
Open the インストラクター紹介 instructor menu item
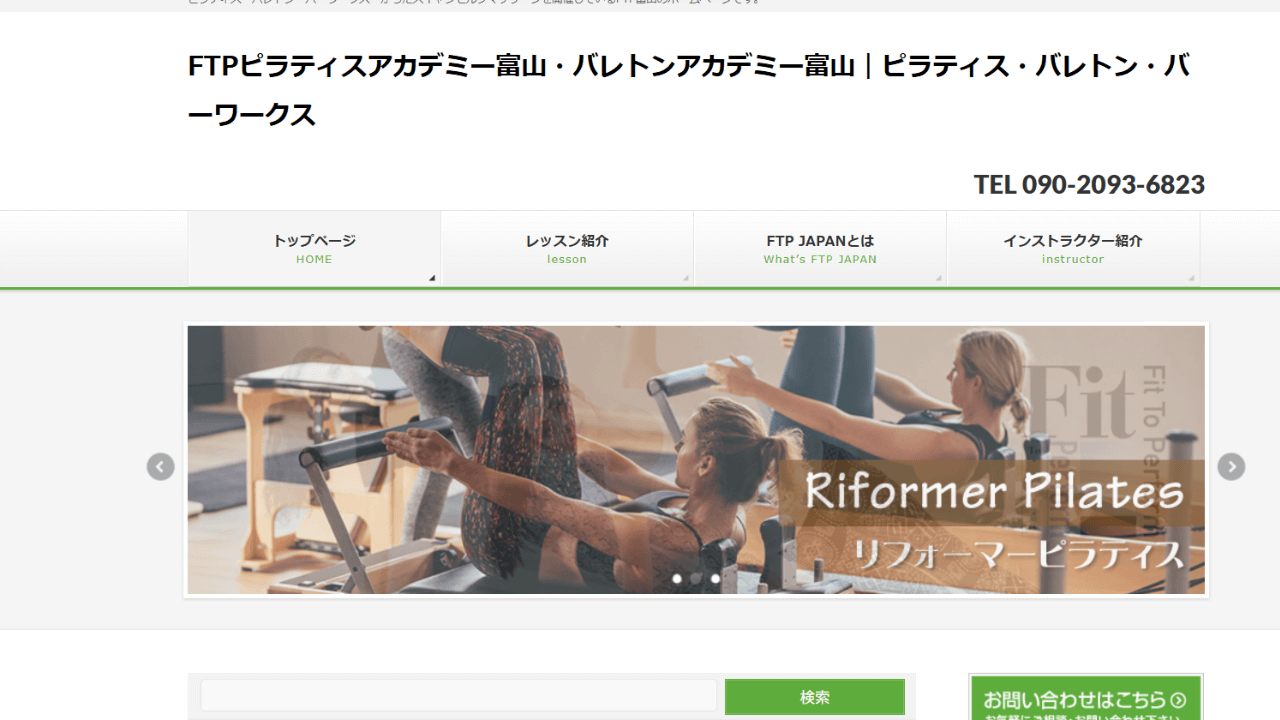click(1073, 249)
